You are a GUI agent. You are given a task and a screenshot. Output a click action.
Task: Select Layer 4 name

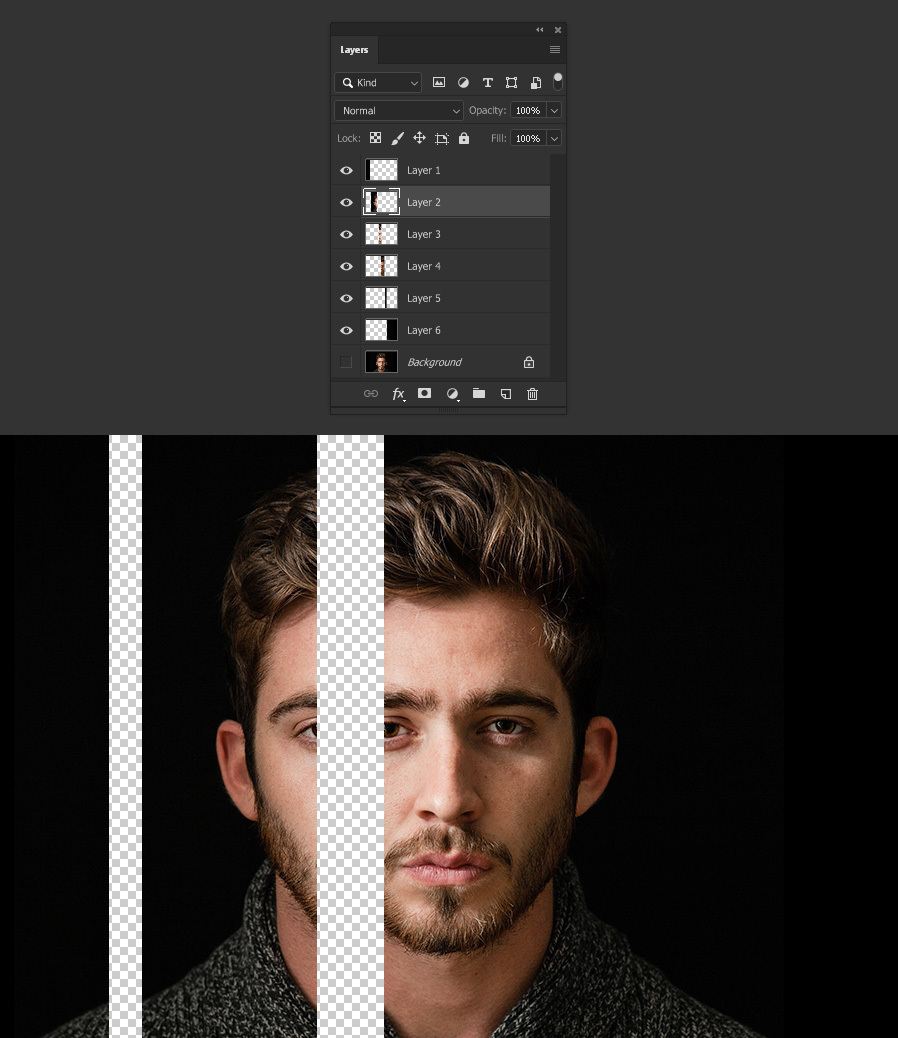(x=424, y=266)
